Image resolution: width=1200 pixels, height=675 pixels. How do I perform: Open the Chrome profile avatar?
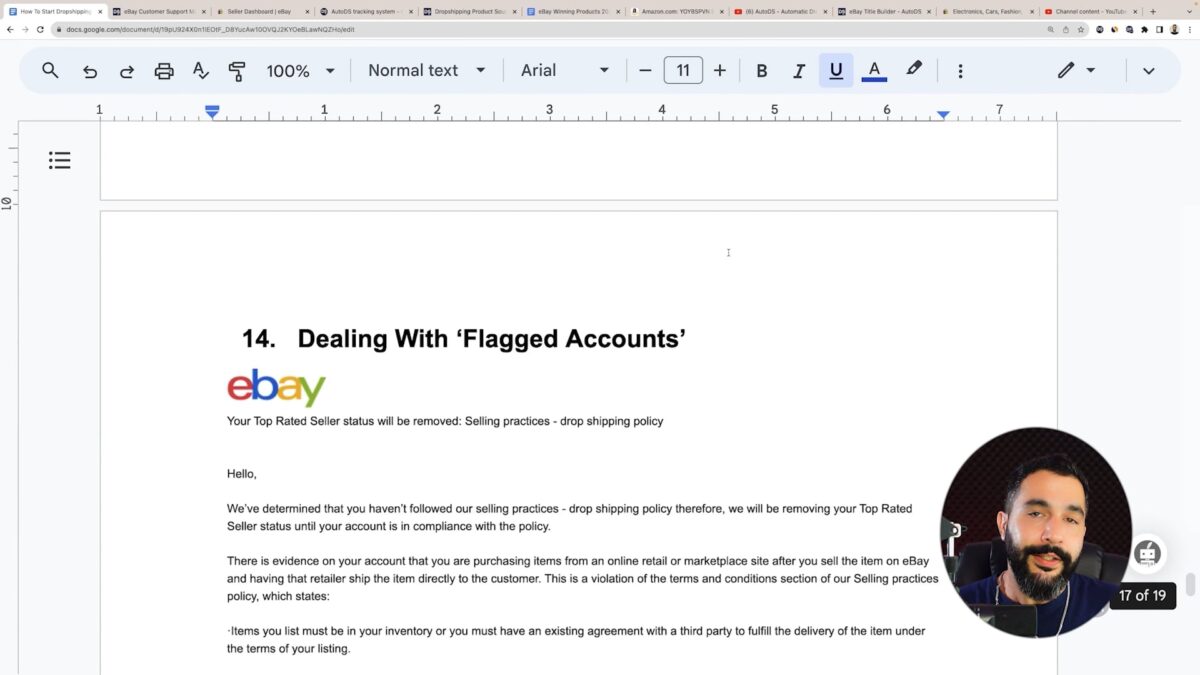coord(1174,29)
